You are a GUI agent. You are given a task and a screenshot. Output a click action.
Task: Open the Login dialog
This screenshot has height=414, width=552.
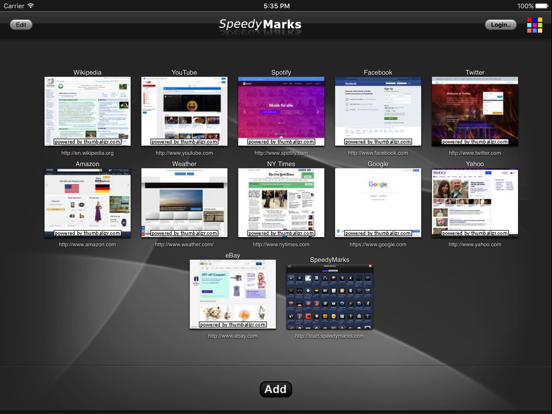pos(500,25)
